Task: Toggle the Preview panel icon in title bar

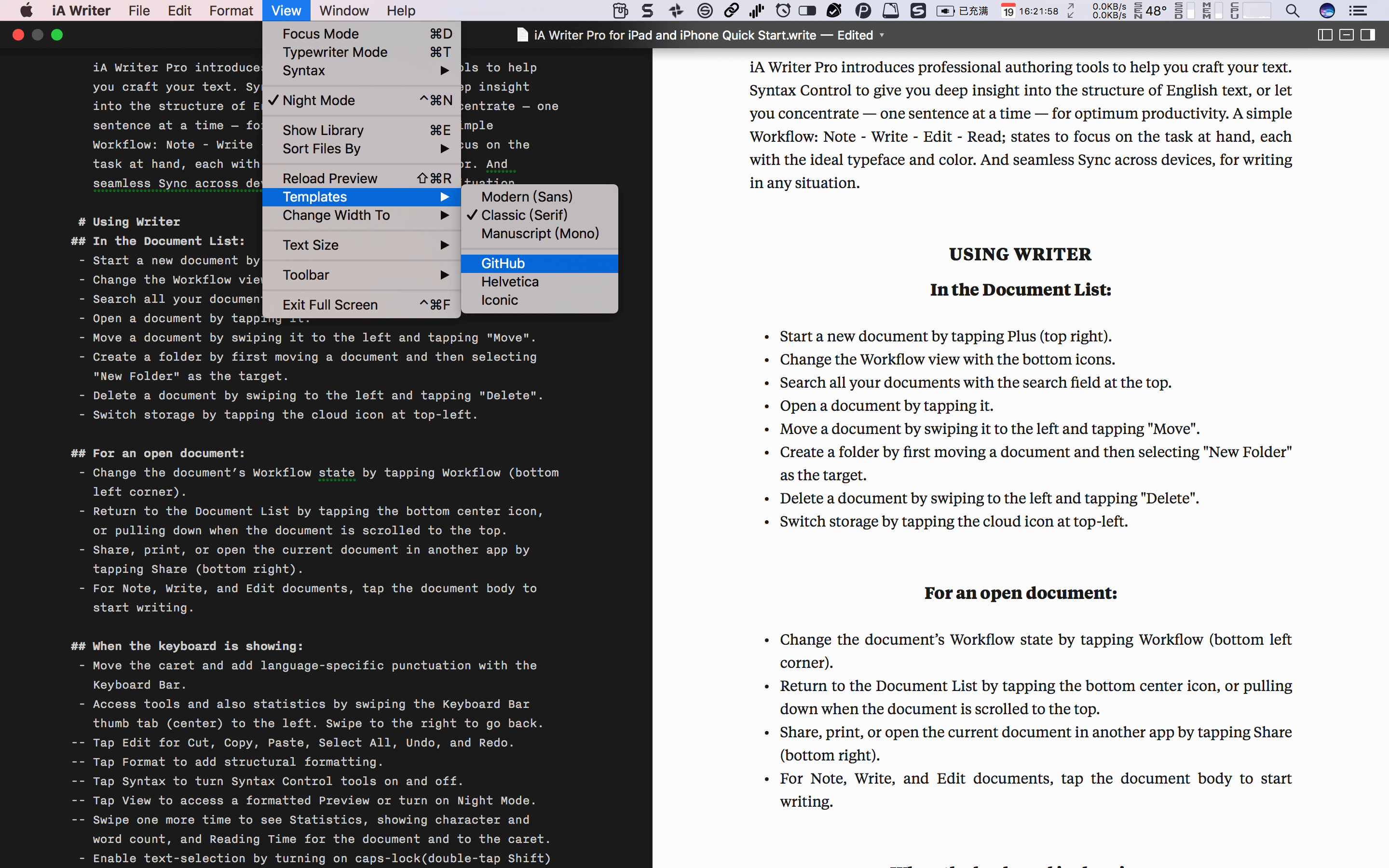Action: tap(1367, 35)
